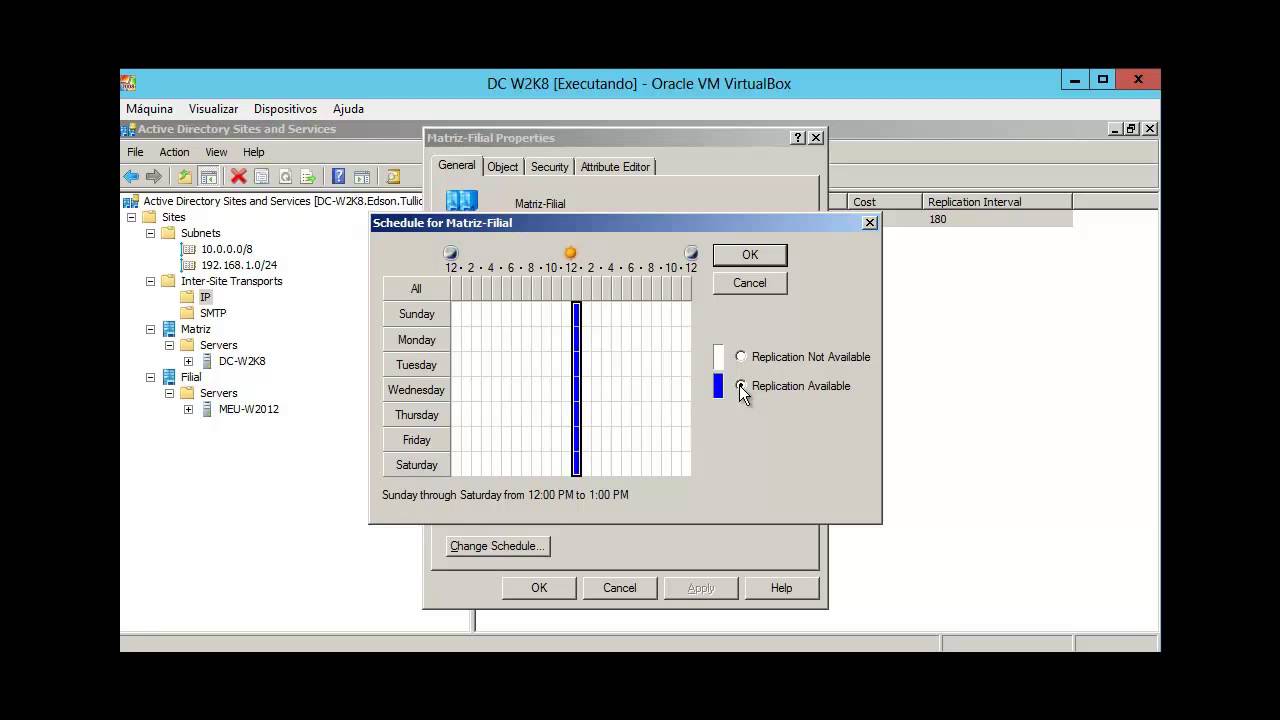Click the VirtualBox icon in the title bar
Screen dimensions: 1280x720
pyautogui.click(x=128, y=83)
